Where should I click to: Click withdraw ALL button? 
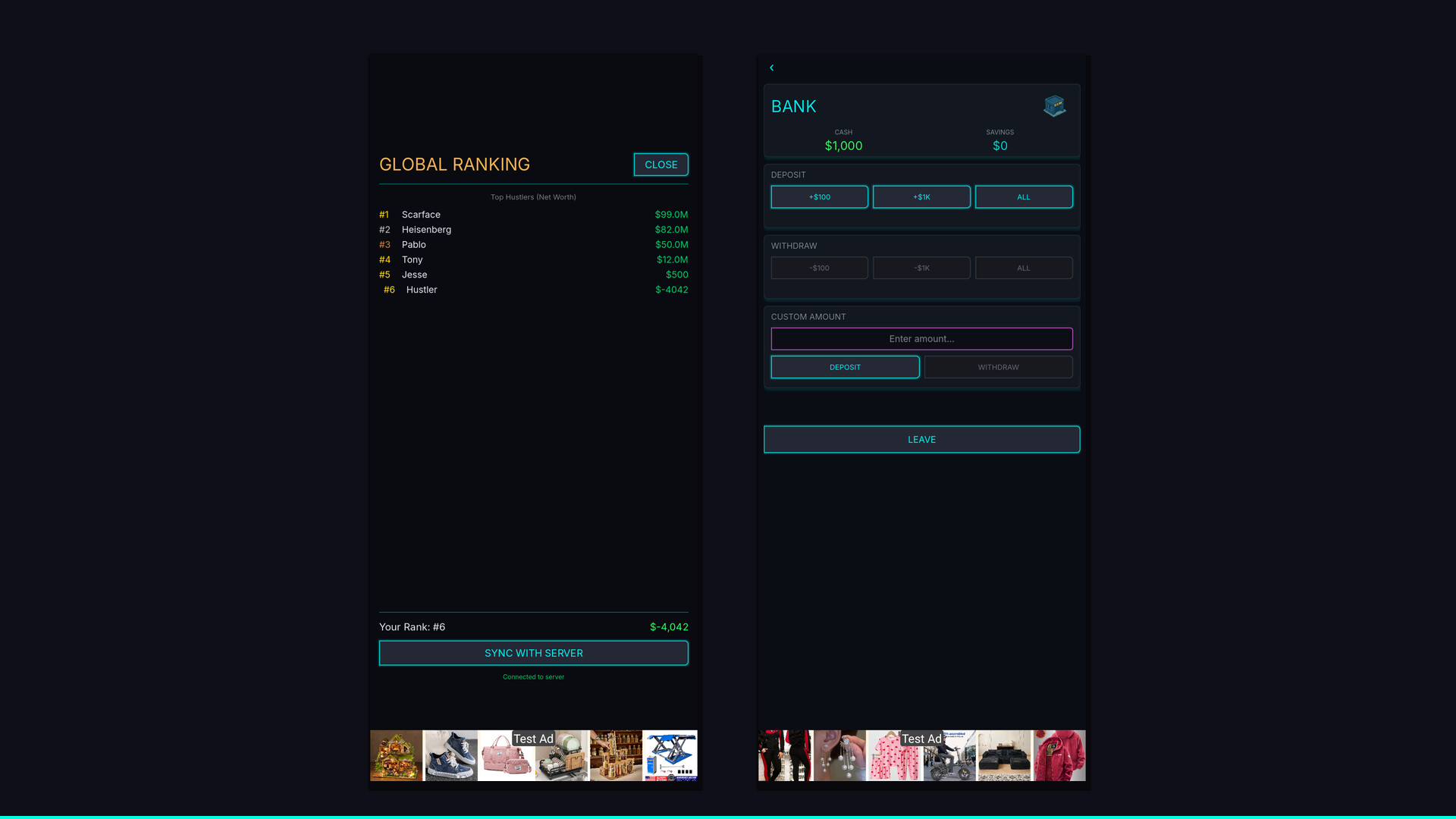click(1023, 268)
